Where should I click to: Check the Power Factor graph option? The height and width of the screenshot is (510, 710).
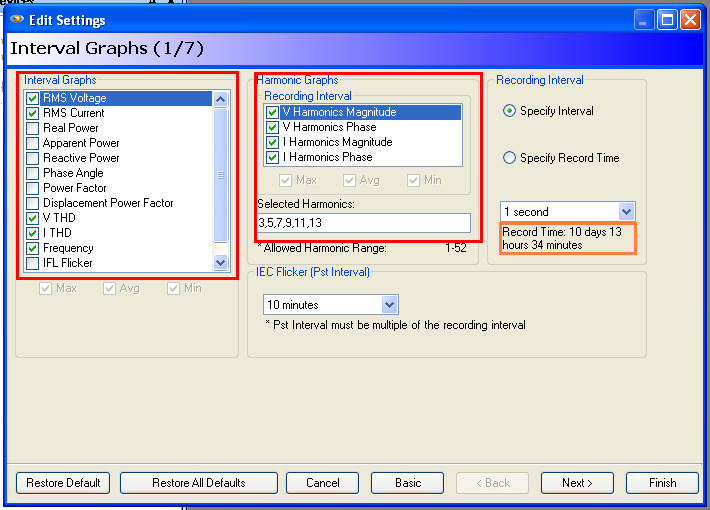tap(33, 188)
